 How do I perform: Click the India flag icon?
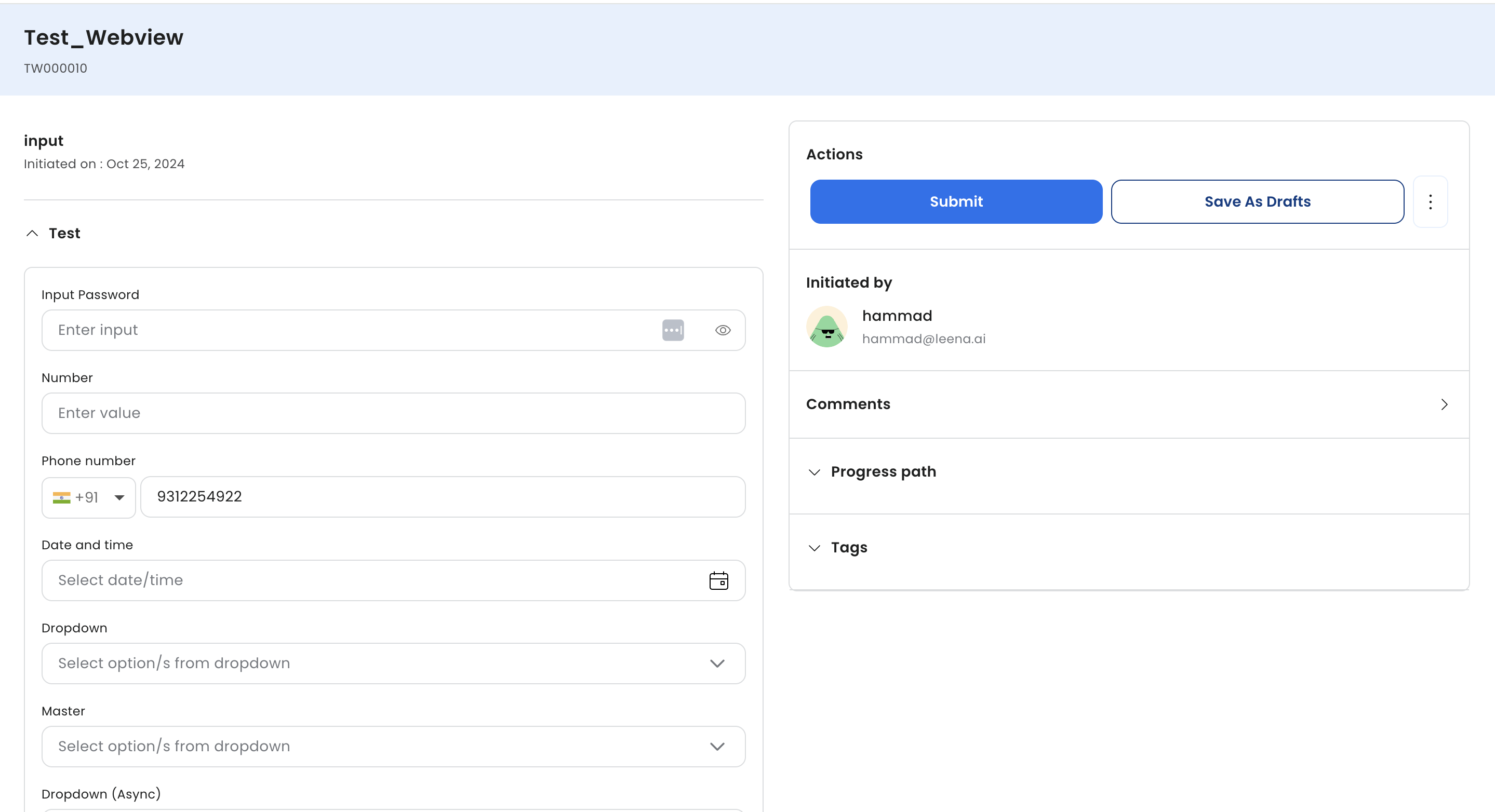click(x=61, y=498)
